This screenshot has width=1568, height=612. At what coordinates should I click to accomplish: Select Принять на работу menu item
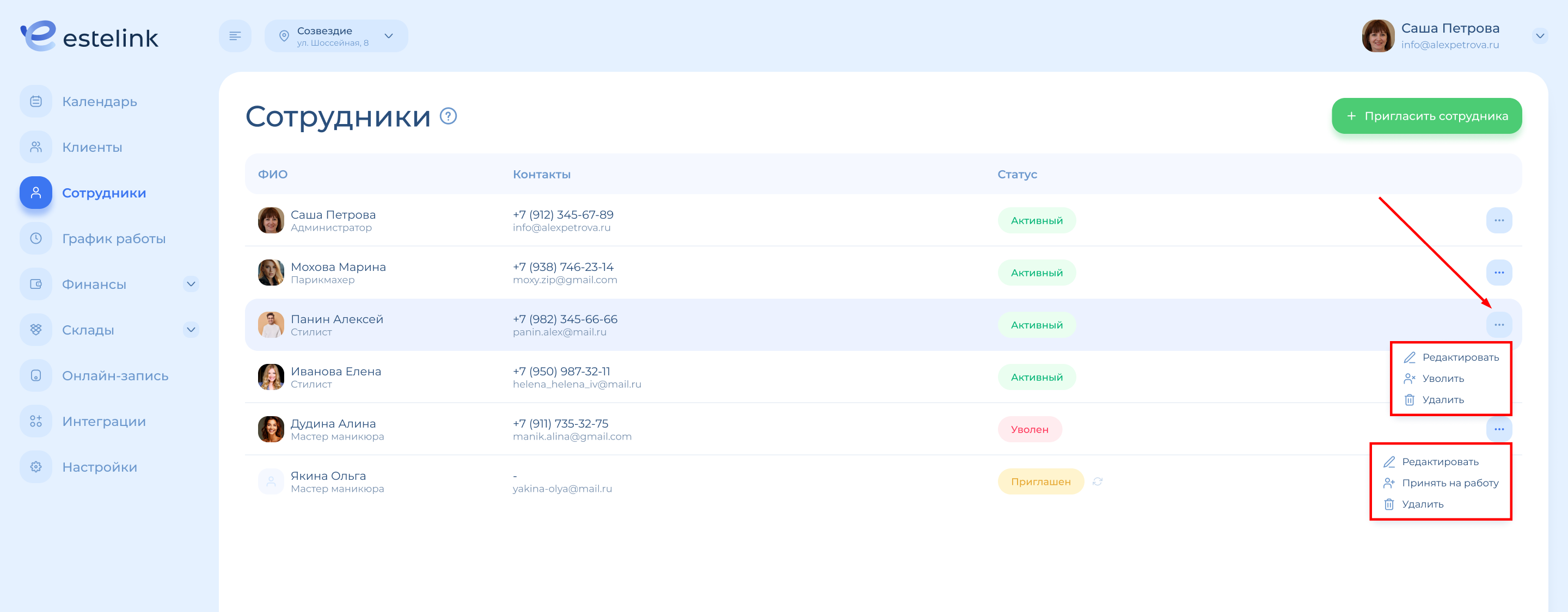coord(1441,483)
